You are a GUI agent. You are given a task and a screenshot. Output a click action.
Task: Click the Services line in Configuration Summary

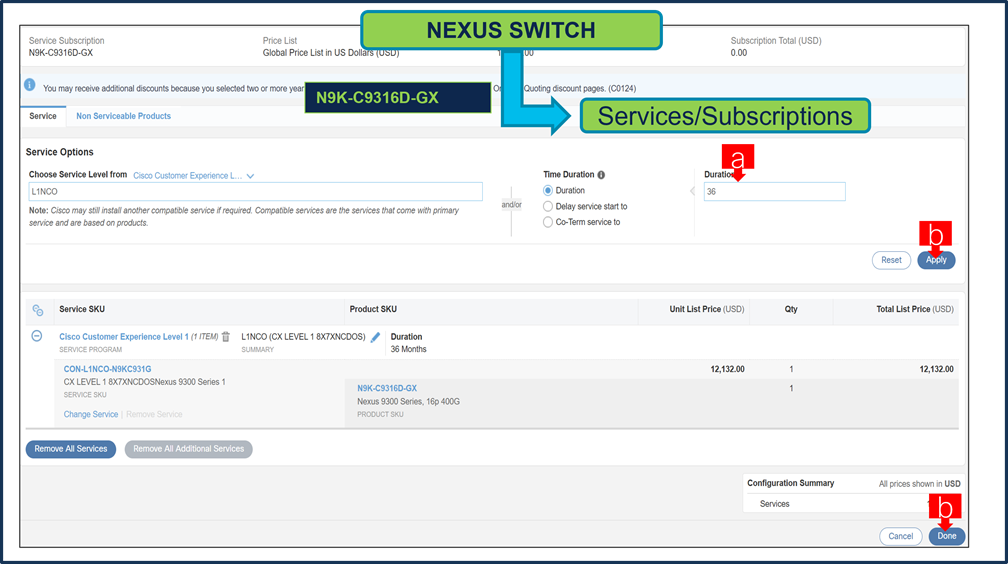click(x=774, y=504)
